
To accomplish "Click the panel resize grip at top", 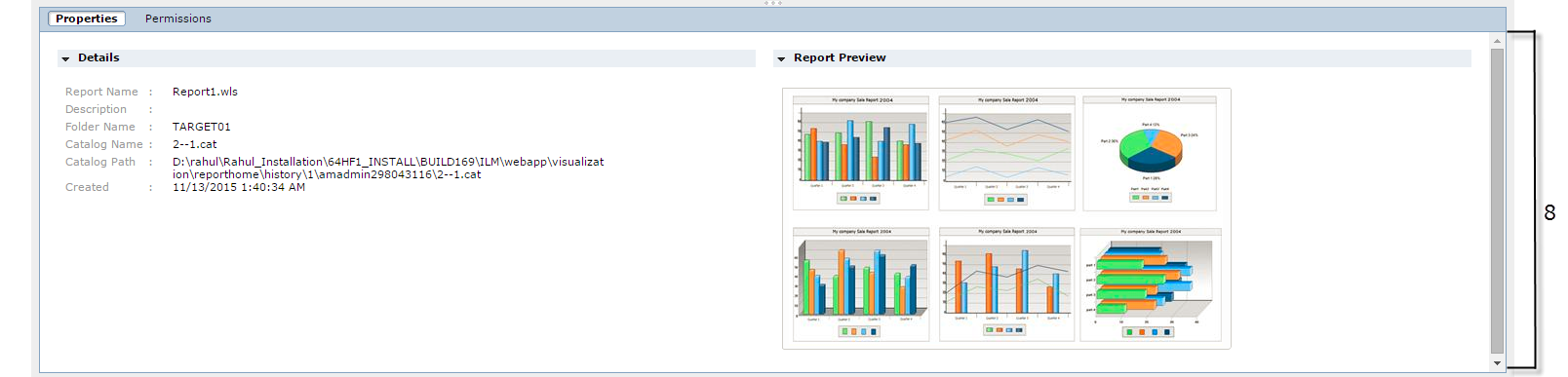I will pyautogui.click(x=773, y=3).
